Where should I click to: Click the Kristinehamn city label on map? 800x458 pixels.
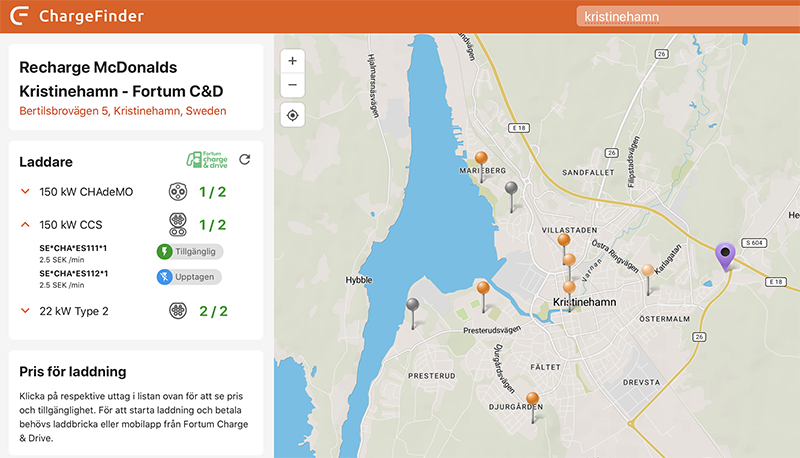pyautogui.click(x=585, y=302)
